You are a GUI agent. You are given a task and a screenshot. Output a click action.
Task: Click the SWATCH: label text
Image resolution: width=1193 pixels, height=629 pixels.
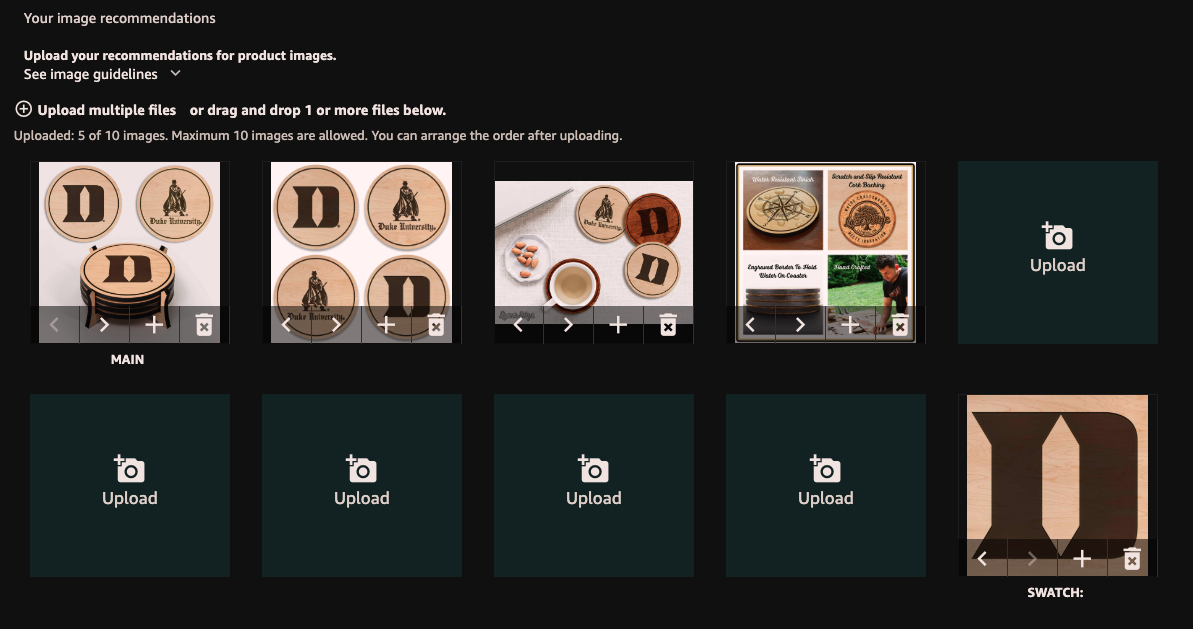(x=1055, y=592)
